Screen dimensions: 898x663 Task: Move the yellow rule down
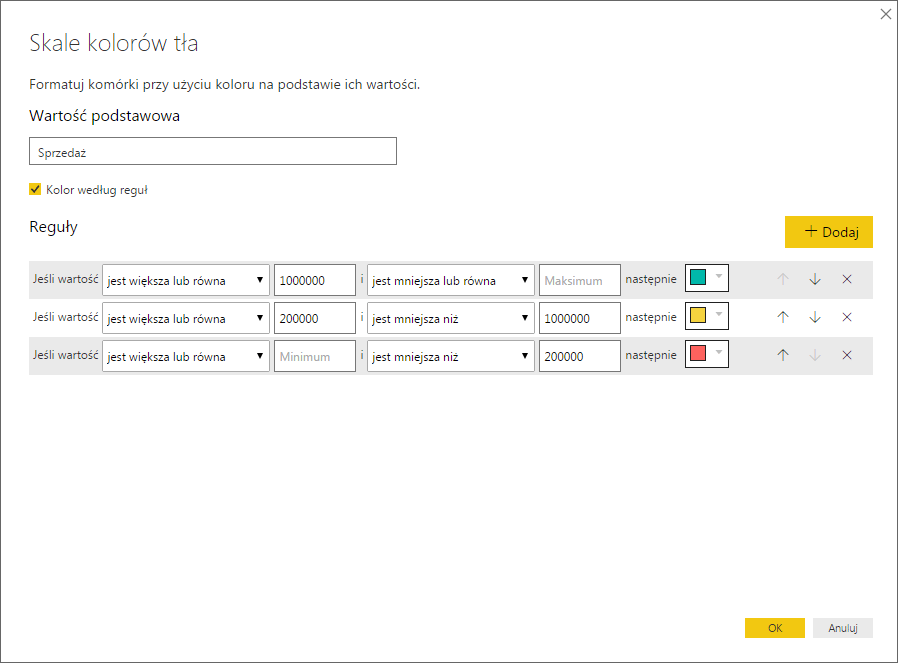pyautogui.click(x=815, y=317)
